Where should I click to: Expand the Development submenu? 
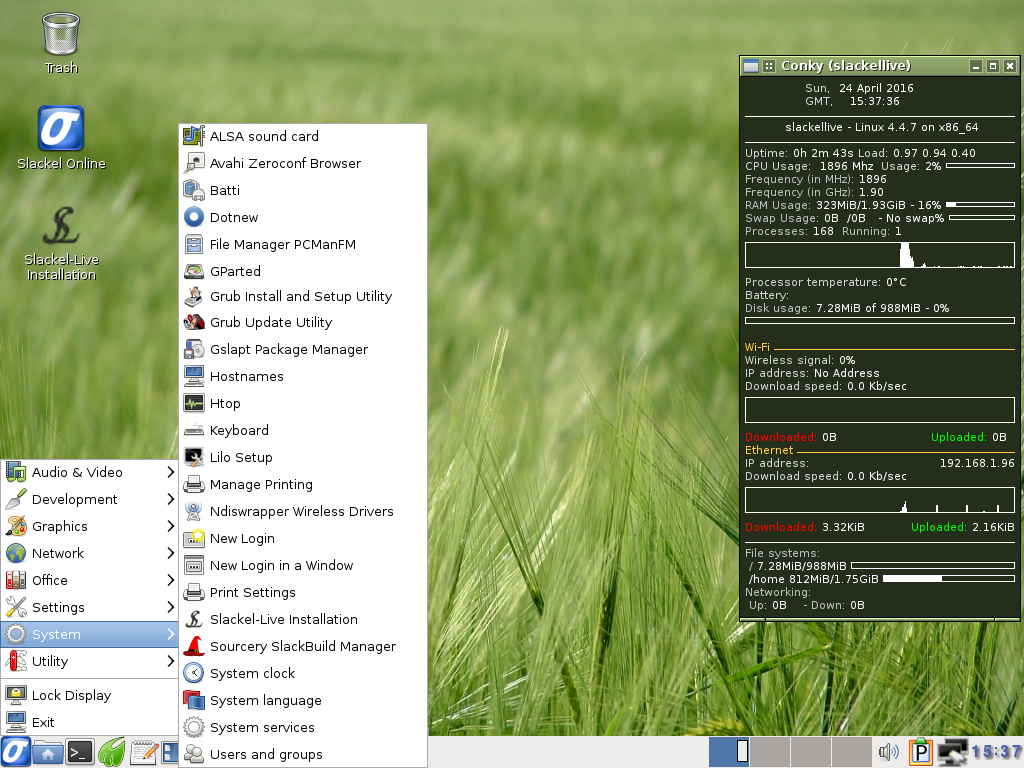coord(89,500)
